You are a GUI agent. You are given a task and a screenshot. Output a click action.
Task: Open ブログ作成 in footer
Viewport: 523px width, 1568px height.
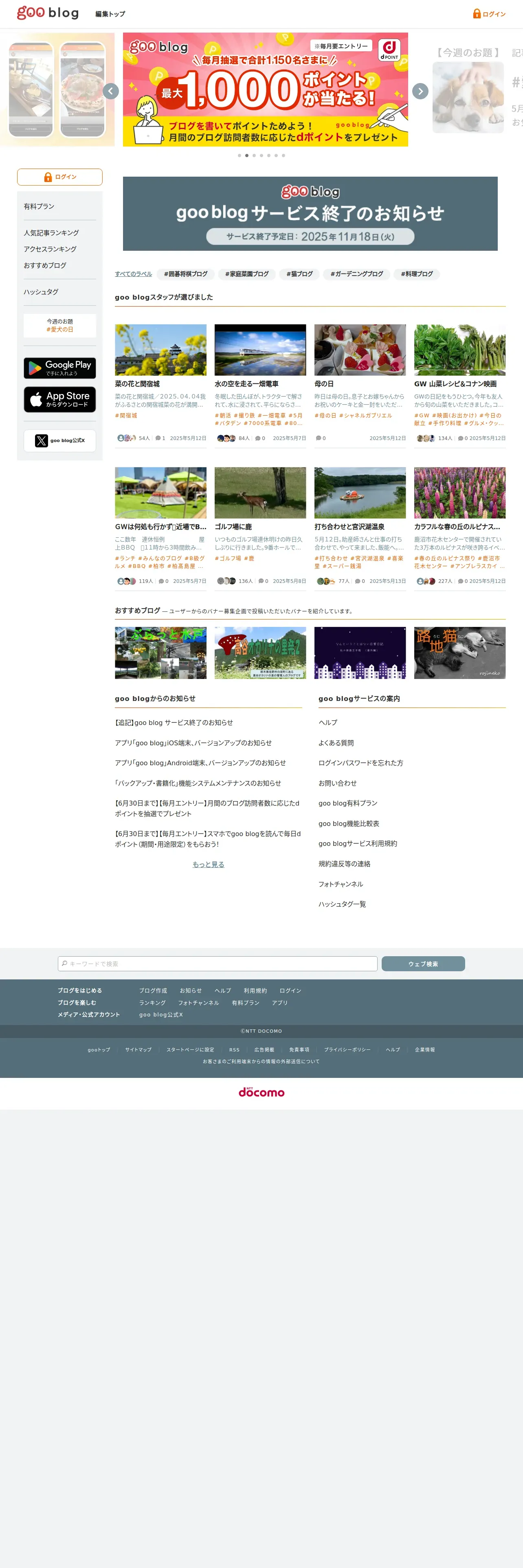coord(153,991)
